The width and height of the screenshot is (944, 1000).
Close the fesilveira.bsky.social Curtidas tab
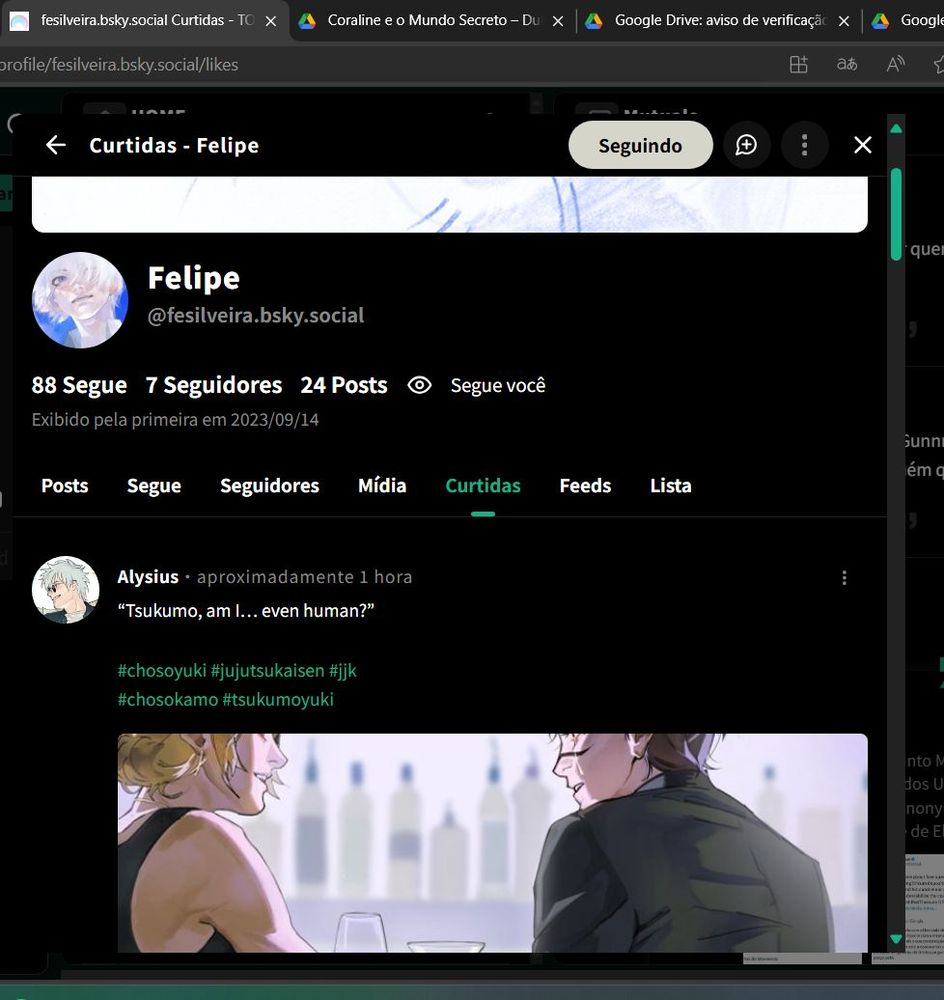[x=270, y=21]
